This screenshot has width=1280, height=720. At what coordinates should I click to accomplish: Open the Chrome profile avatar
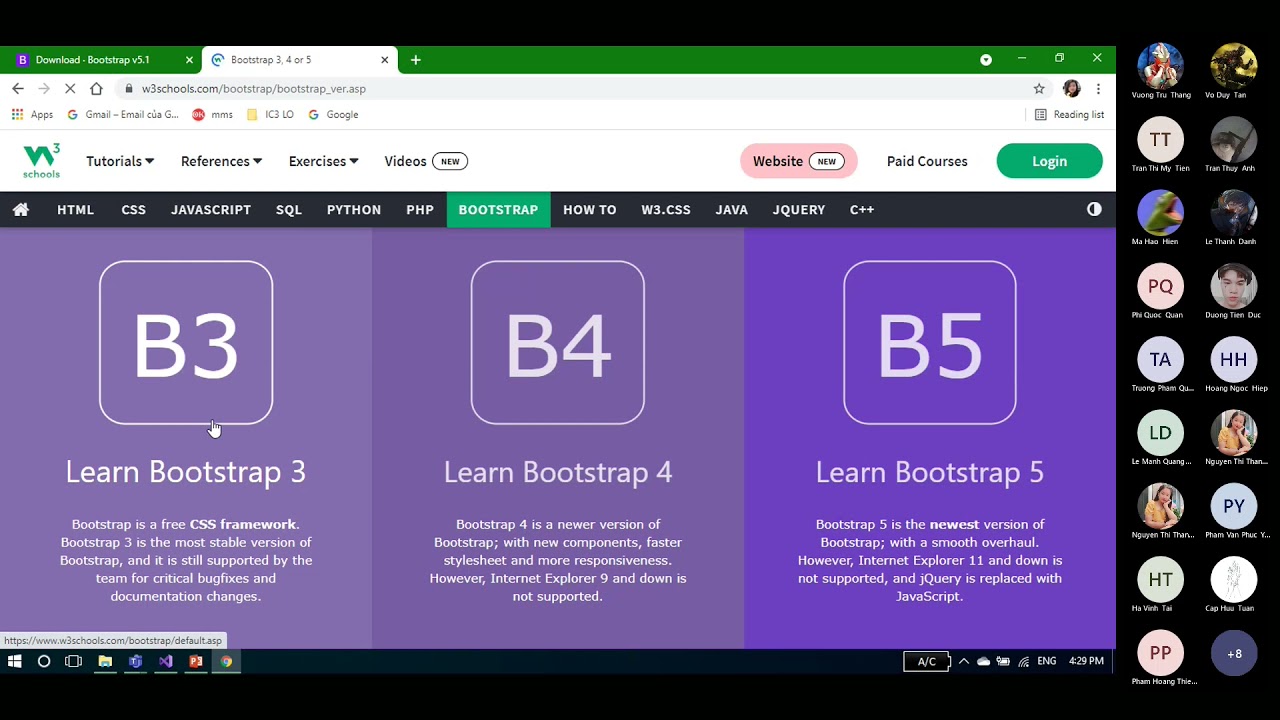(1071, 89)
